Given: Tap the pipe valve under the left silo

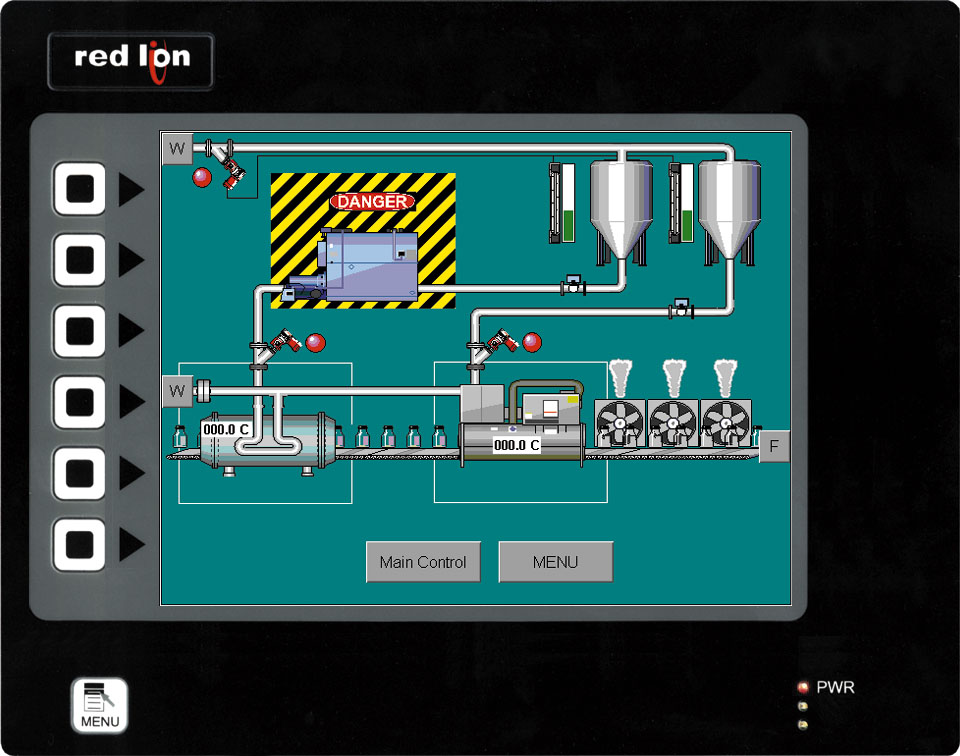Looking at the screenshot, I should [x=574, y=285].
